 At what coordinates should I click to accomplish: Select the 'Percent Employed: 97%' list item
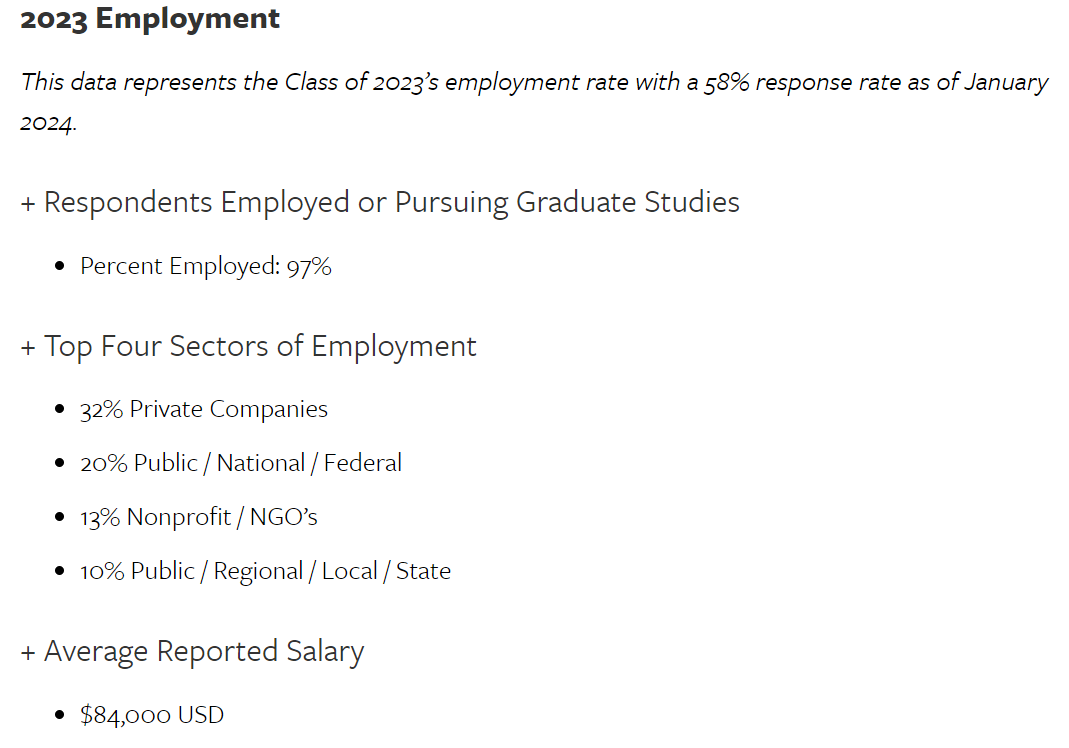[206, 266]
